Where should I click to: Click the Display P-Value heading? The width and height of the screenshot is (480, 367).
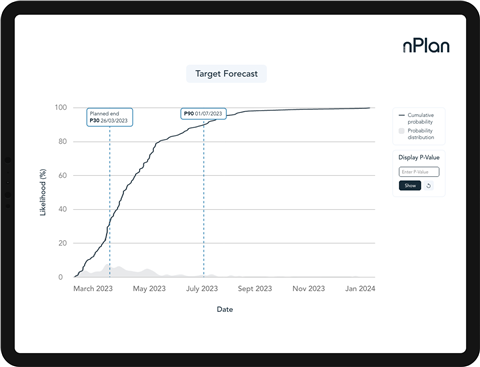[x=419, y=157]
